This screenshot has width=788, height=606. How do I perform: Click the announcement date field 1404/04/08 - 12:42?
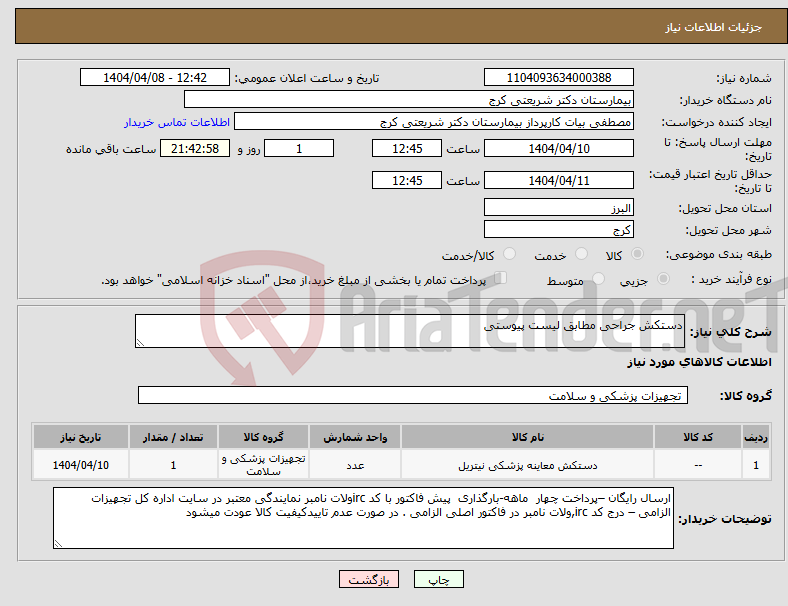click(155, 77)
